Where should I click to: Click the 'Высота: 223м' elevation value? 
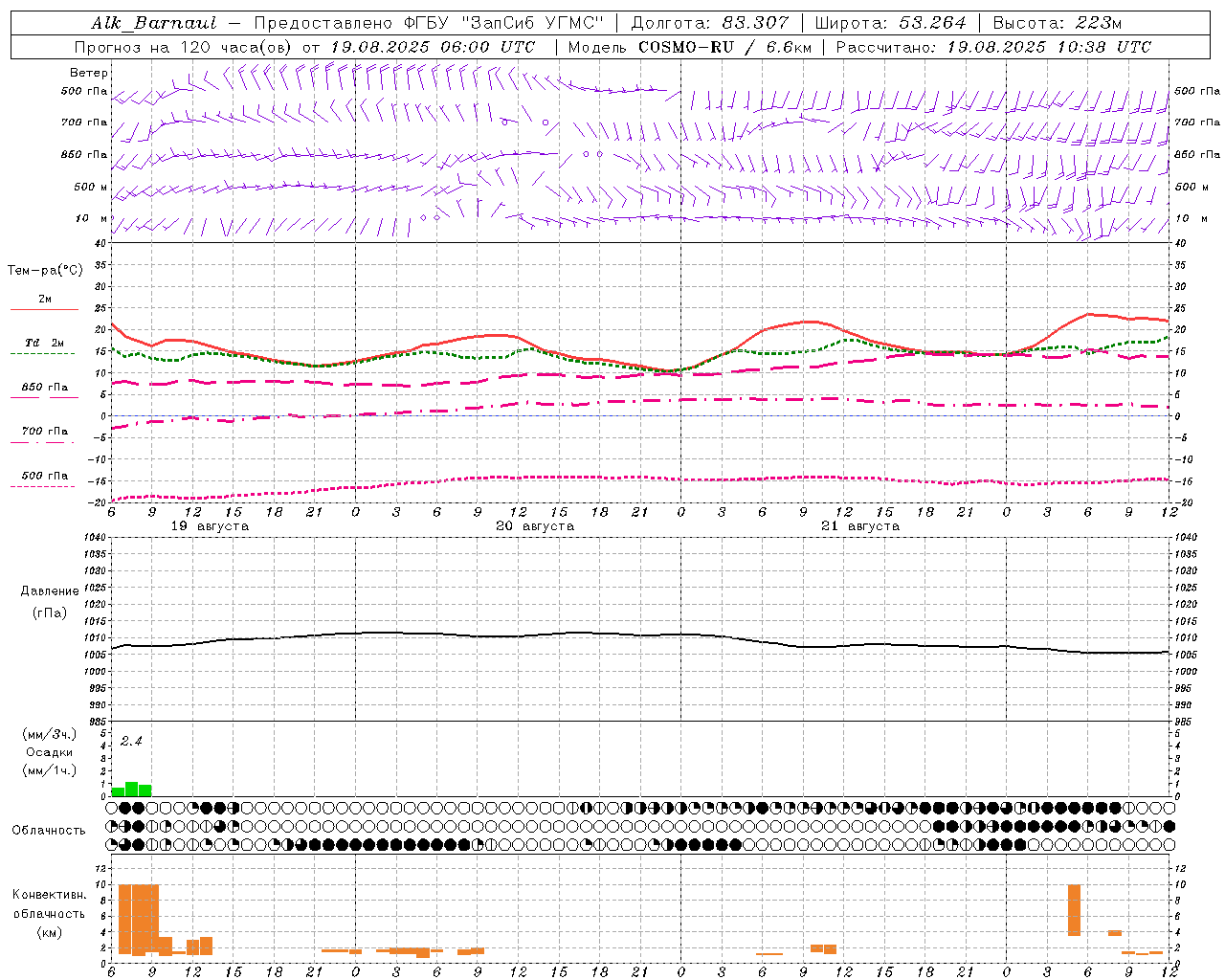pyautogui.click(x=1058, y=23)
